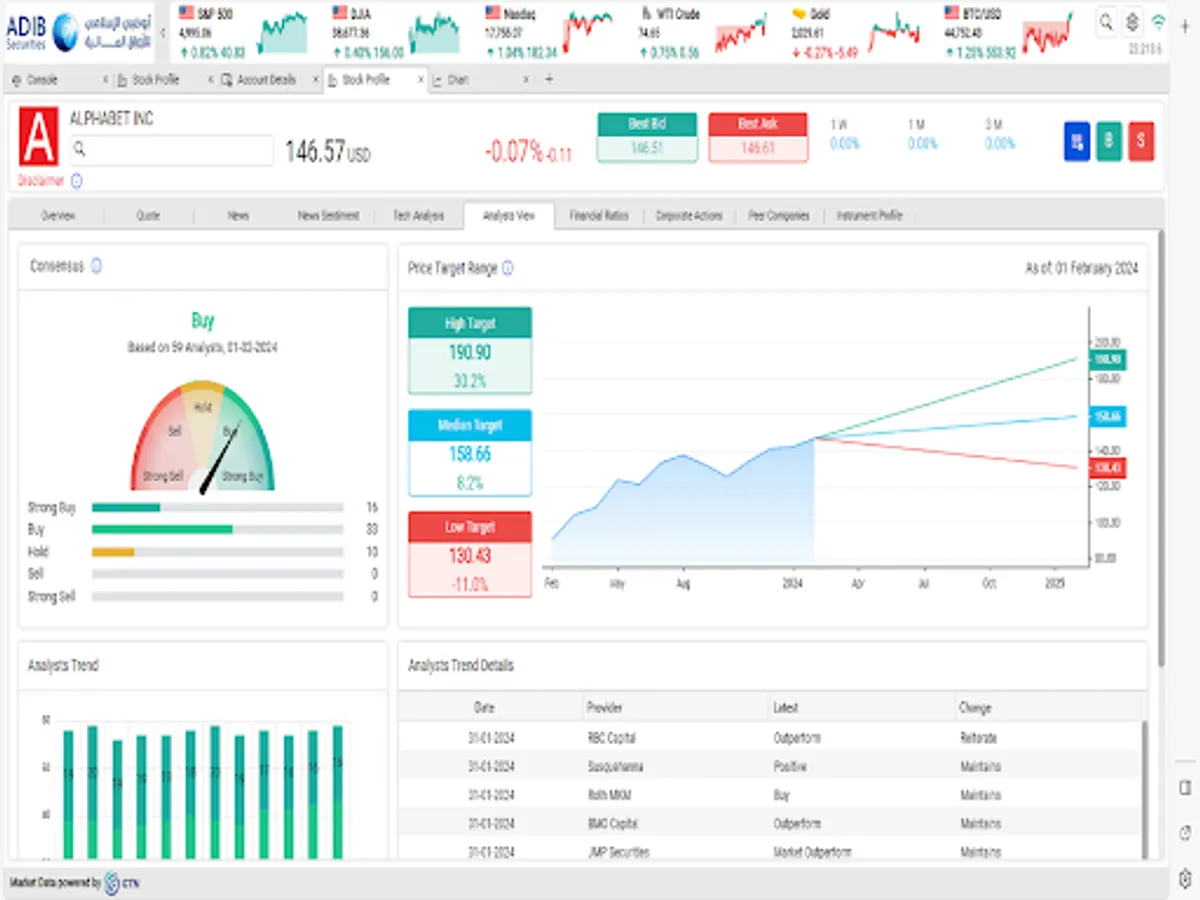Open the Corporate Actions tab

click(689, 215)
